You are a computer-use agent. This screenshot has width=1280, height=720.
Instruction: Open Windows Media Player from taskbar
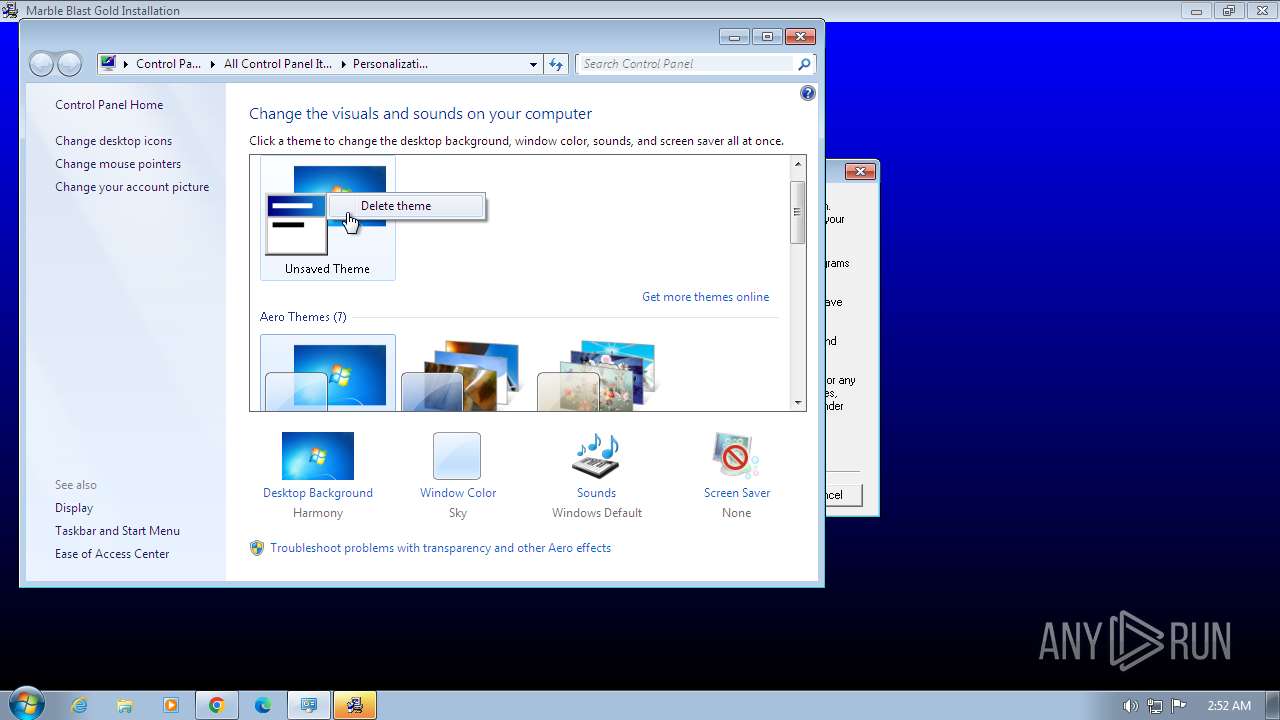(x=171, y=705)
